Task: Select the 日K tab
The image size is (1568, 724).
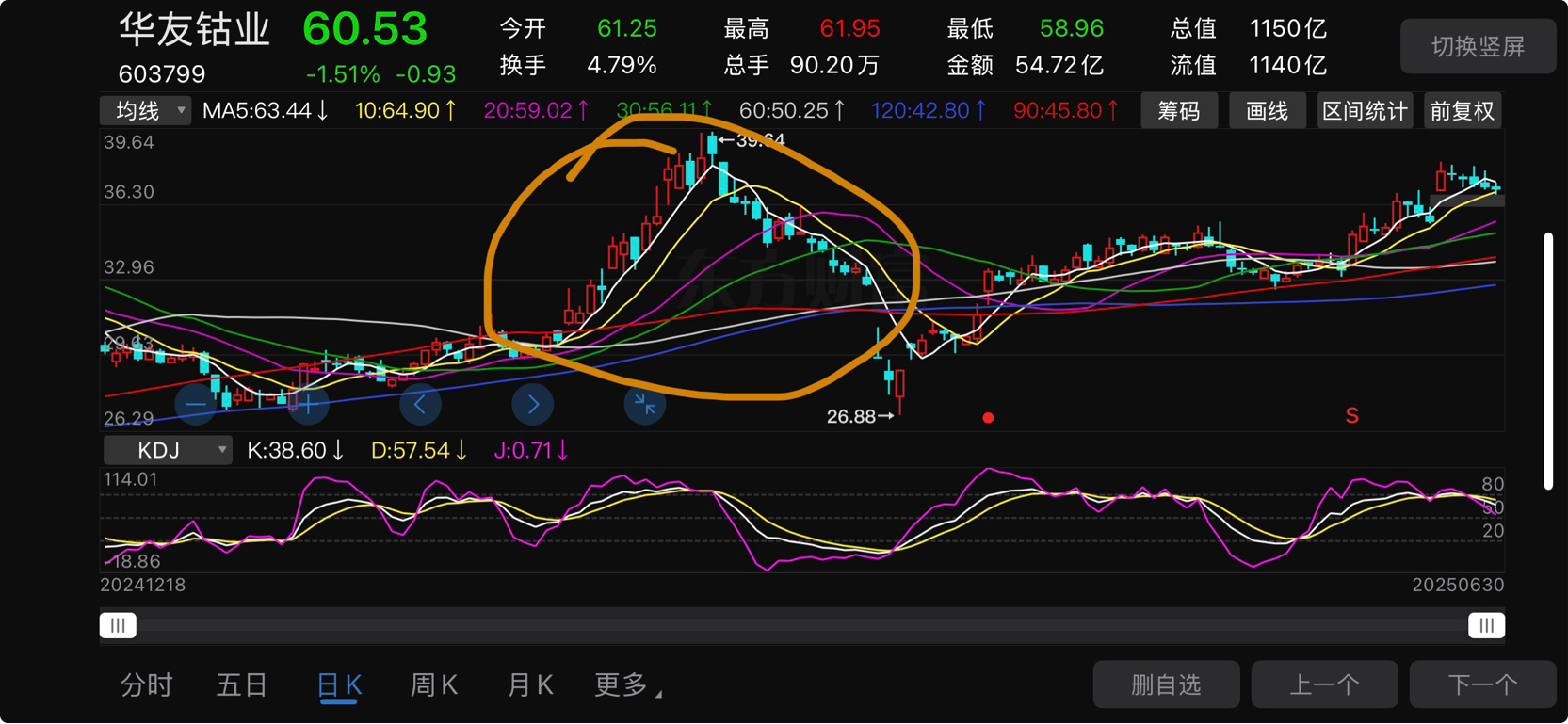Action: 339,685
